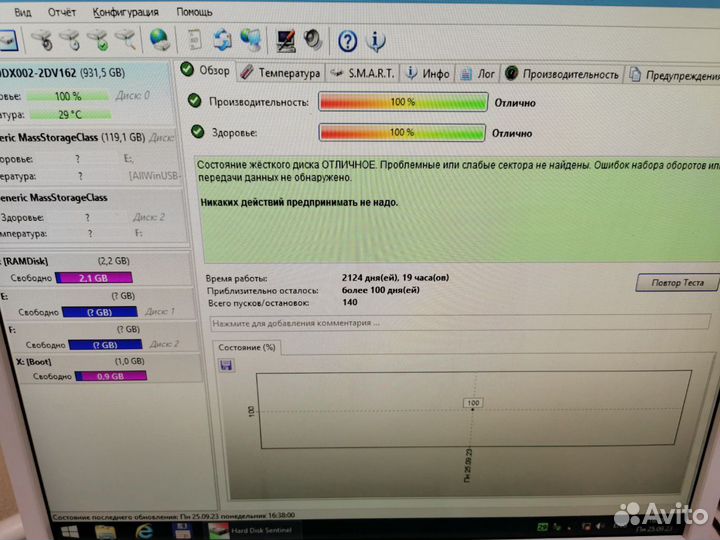
Task: Select the MassStorageClass (119,1 GB) disk
Action: 89,156
